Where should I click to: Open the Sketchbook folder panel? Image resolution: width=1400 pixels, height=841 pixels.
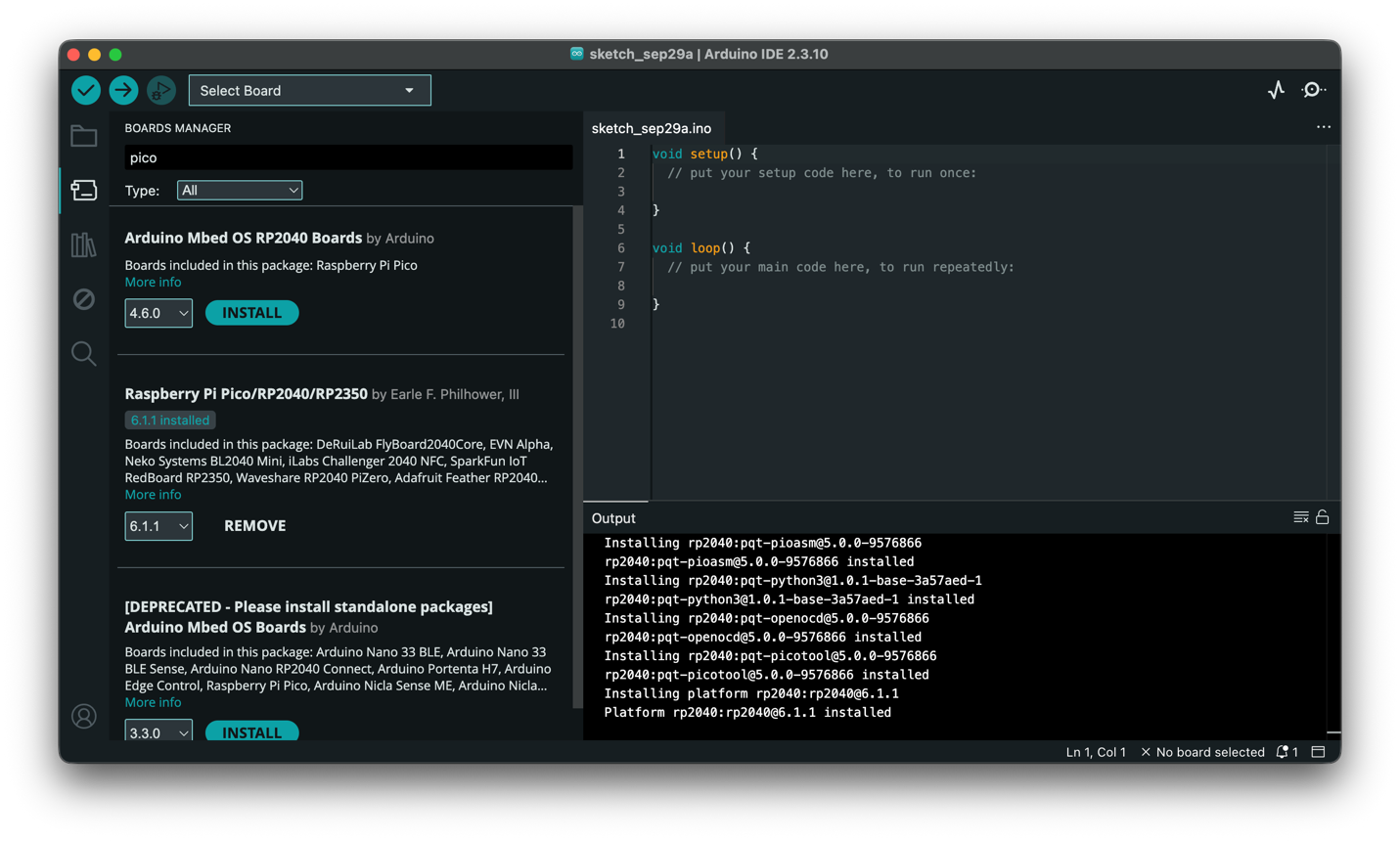coord(84,136)
